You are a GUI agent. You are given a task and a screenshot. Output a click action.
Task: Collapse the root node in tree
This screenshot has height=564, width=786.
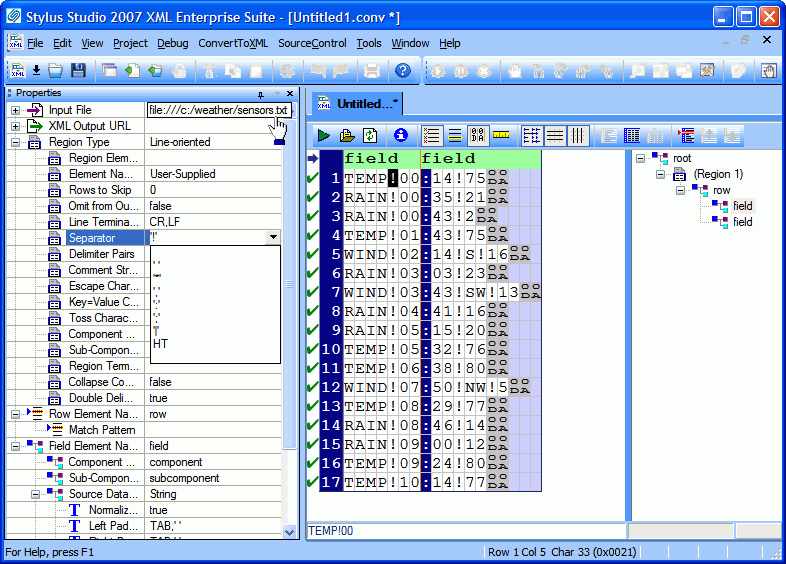point(640,158)
